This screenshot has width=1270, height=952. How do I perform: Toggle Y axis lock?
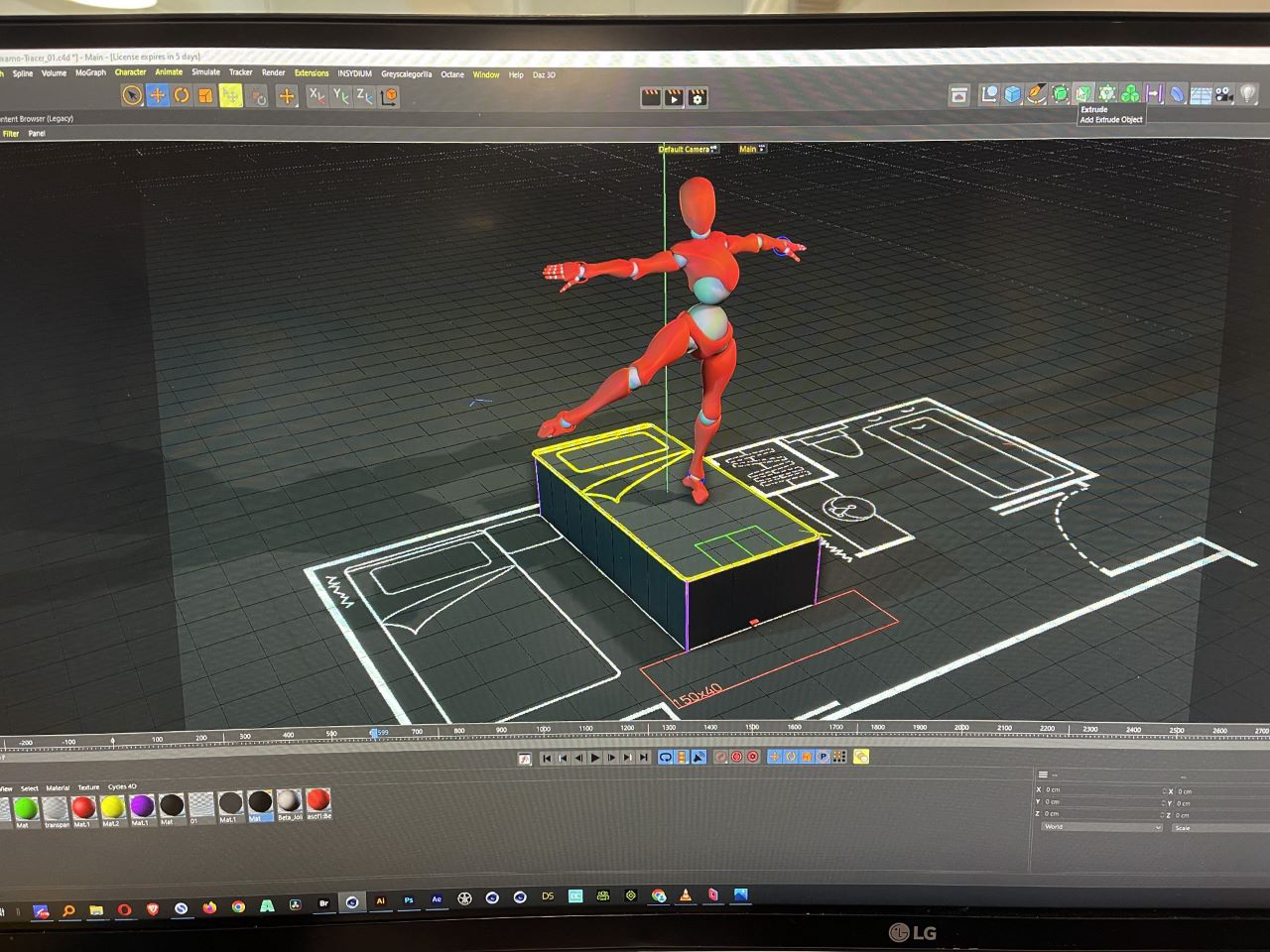tap(340, 96)
